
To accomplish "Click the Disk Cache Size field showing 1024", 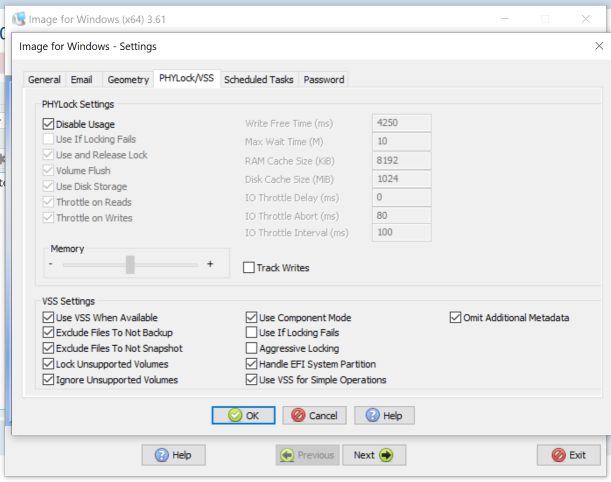I will pyautogui.click(x=402, y=178).
